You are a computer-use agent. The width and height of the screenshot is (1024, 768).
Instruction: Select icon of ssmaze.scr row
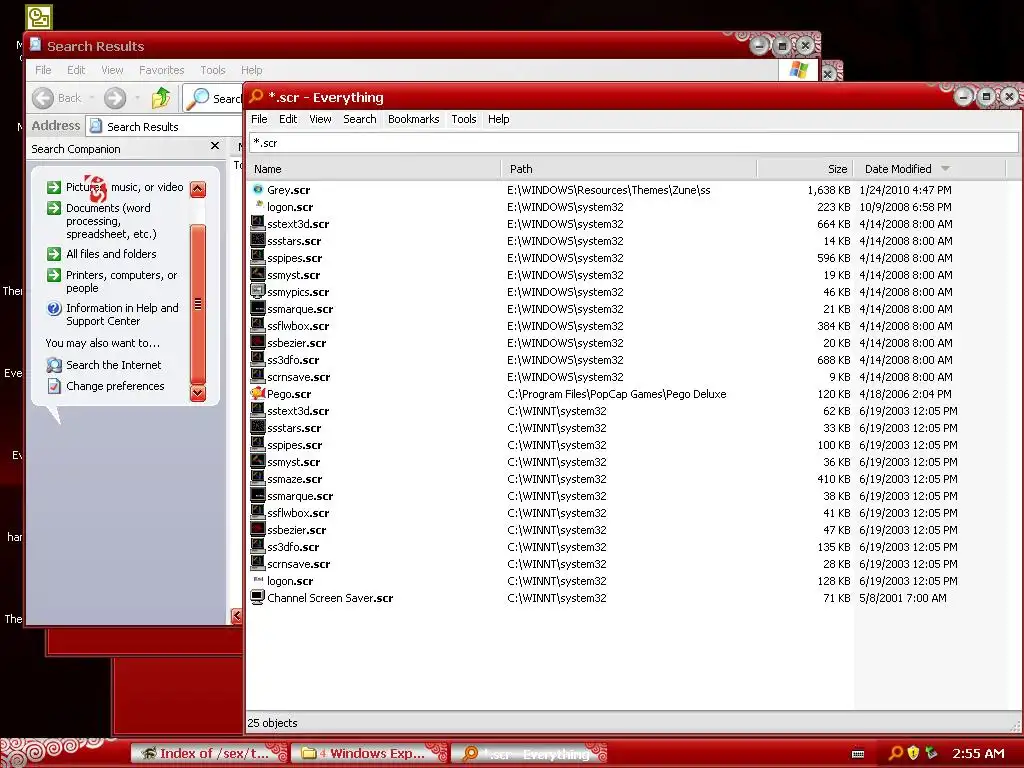(258, 479)
